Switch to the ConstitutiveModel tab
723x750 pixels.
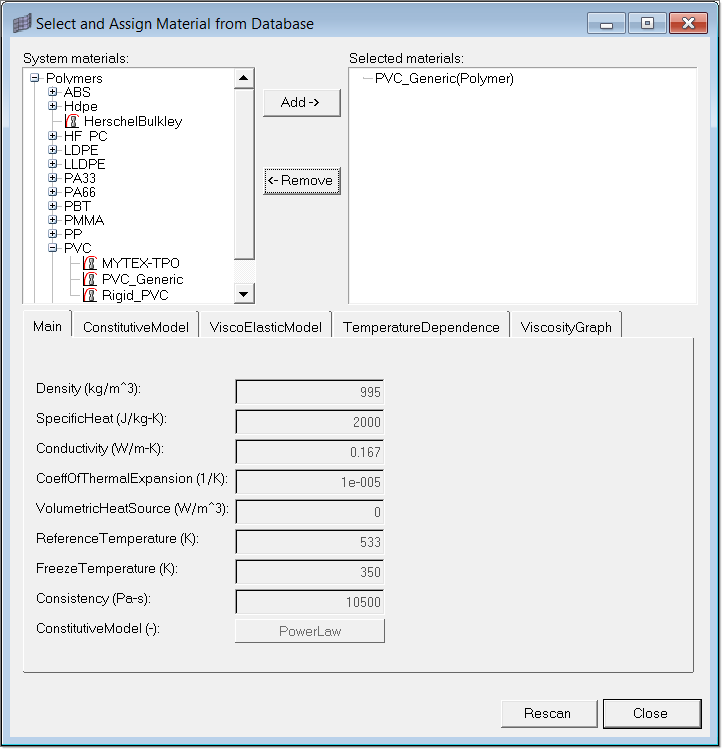135,327
